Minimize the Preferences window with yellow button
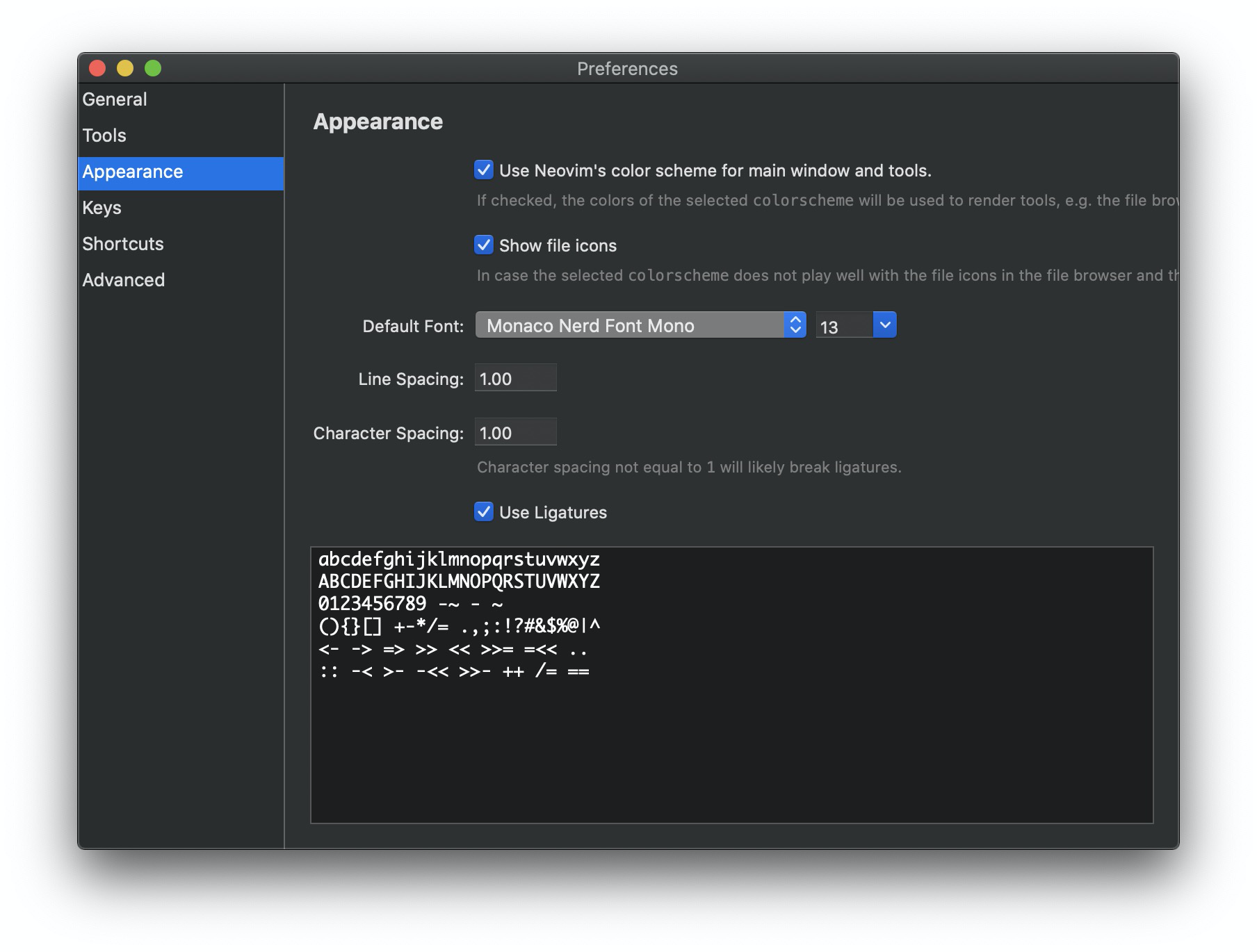This screenshot has height=952, width=1257. point(125,68)
